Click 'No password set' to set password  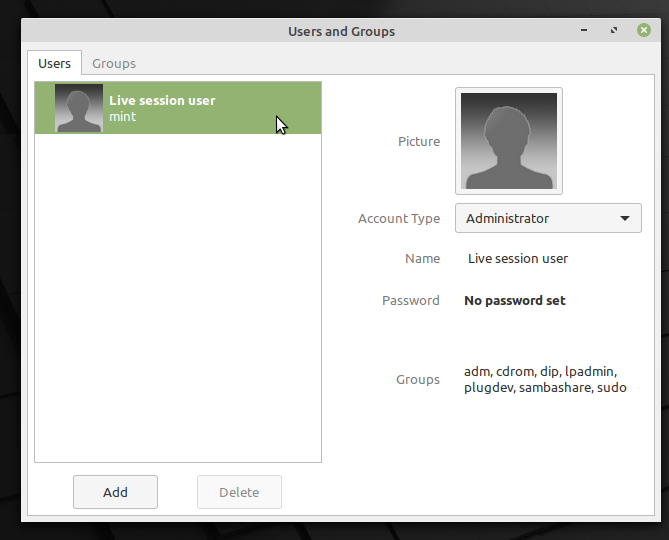click(x=514, y=300)
